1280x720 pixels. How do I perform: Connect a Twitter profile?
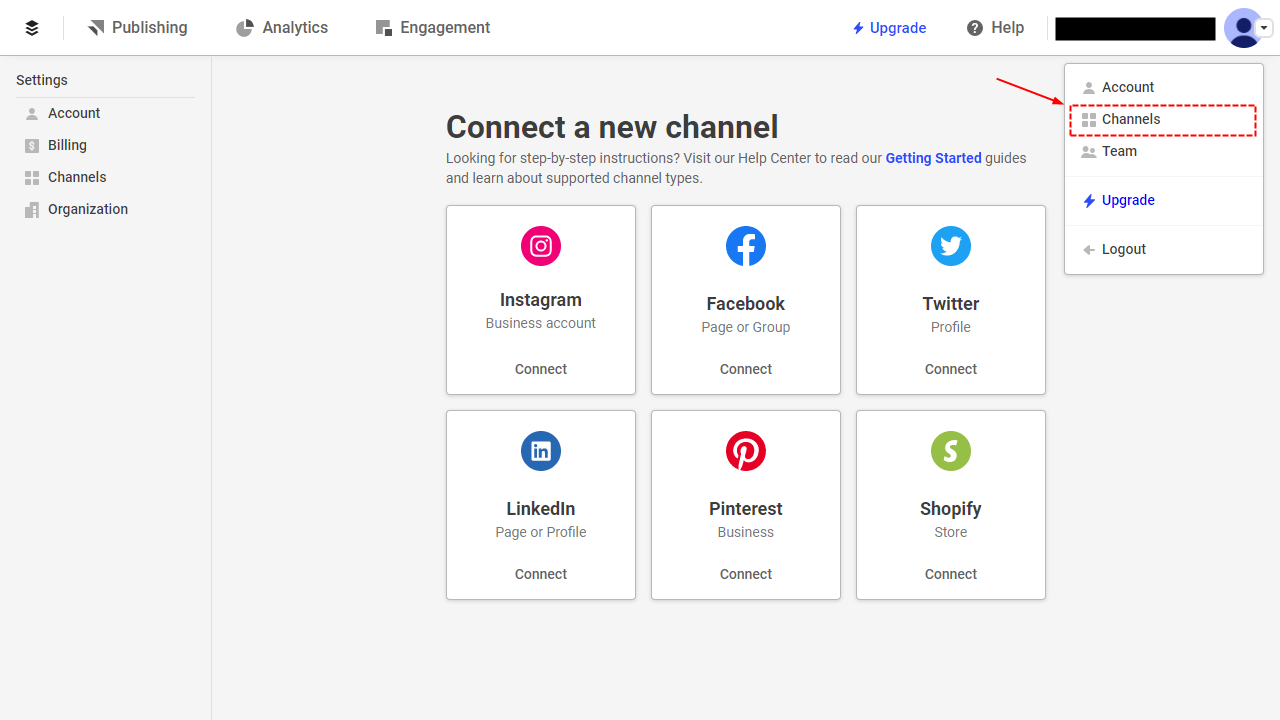(951, 369)
